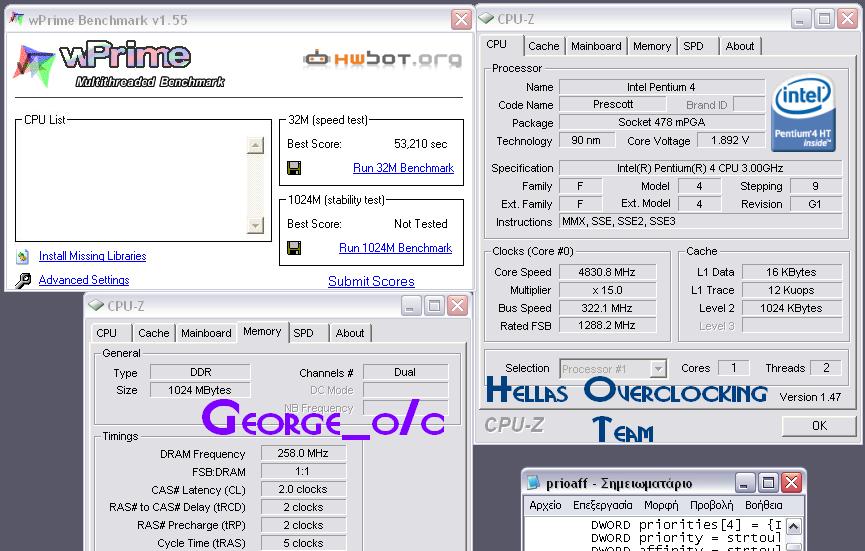Run the 1024M Benchmark
This screenshot has width=865, height=551.
pyautogui.click(x=396, y=248)
